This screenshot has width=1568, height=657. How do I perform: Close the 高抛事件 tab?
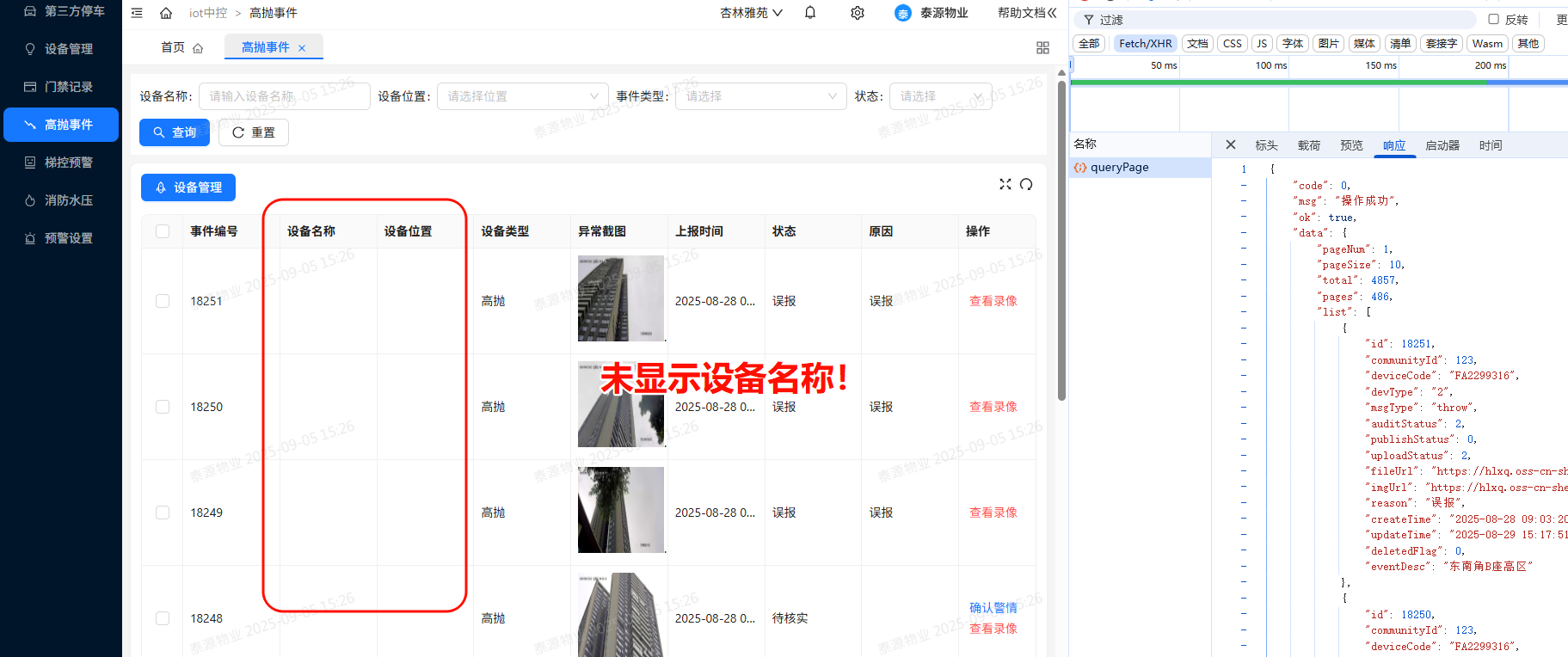[302, 48]
